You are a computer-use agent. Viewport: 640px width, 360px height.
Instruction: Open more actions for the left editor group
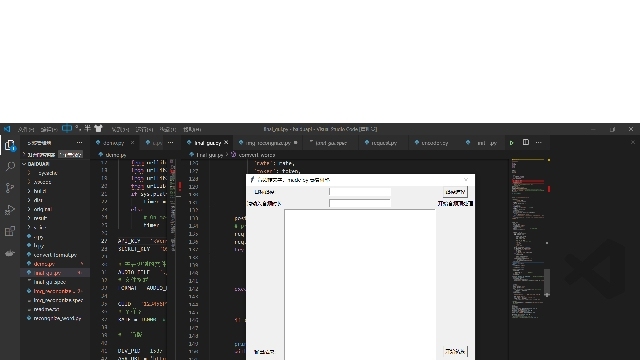pyautogui.click(x=170, y=142)
